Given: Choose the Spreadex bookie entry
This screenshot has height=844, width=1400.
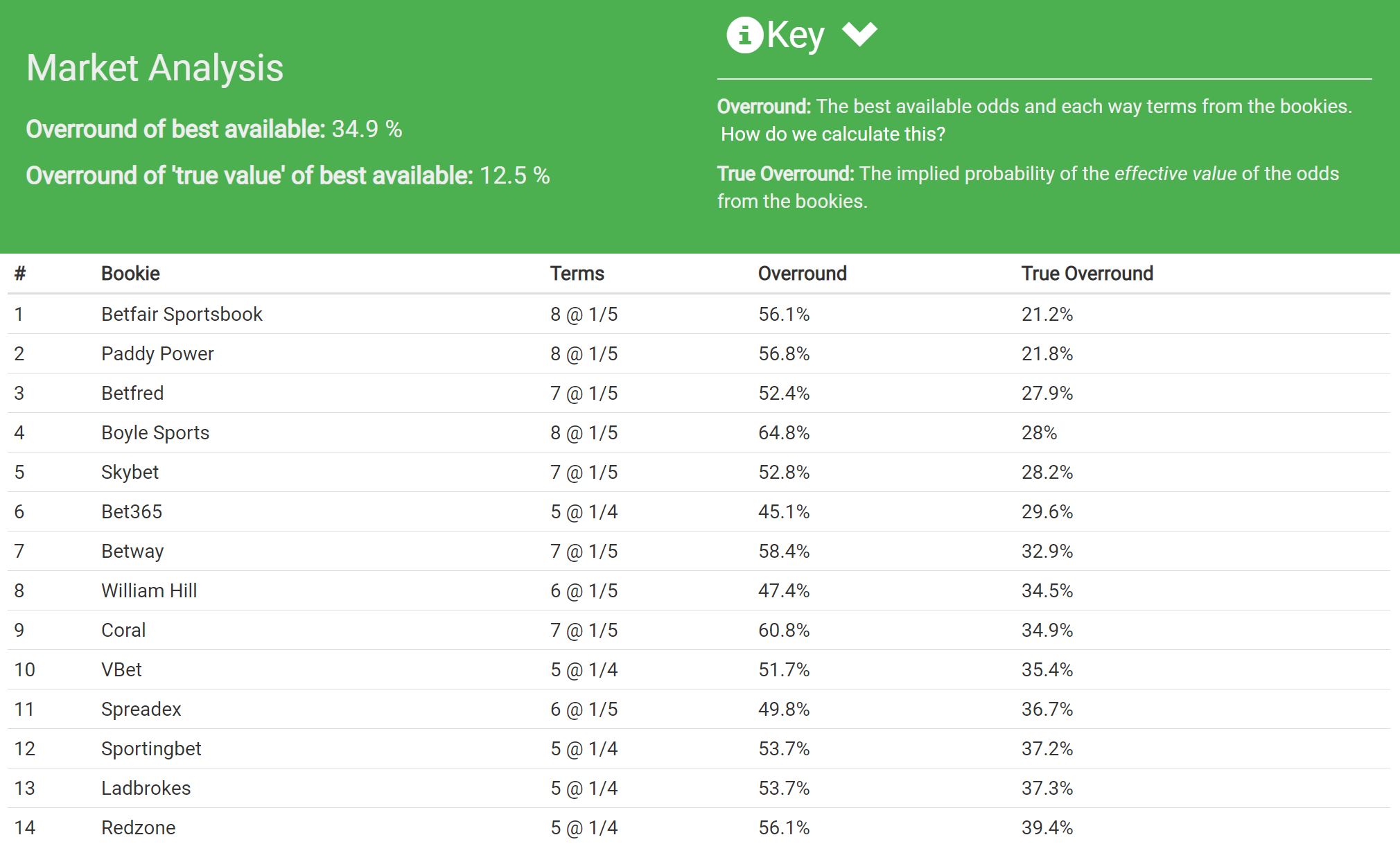Looking at the screenshot, I should [x=141, y=710].
